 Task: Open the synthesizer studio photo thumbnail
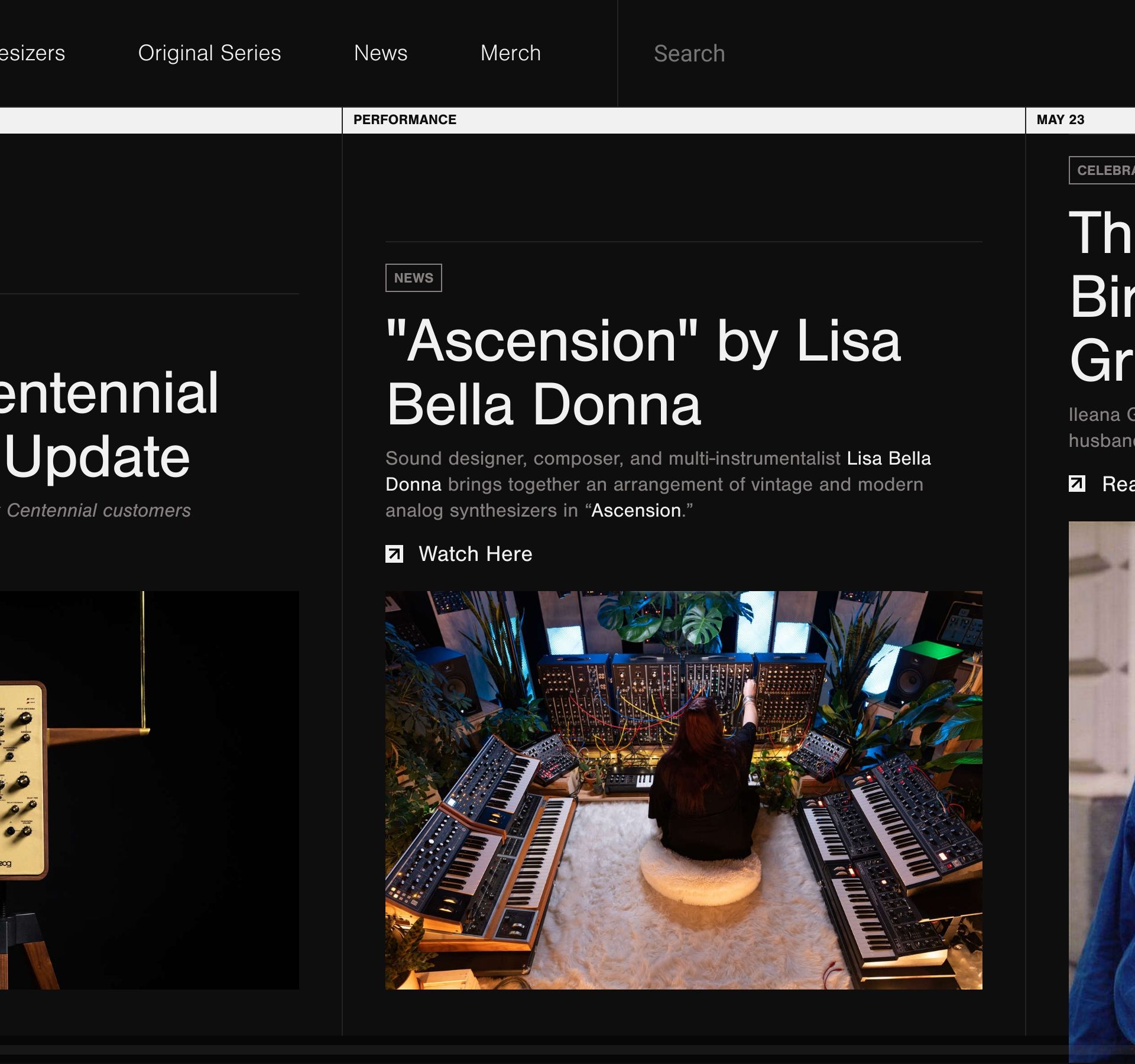[683, 790]
